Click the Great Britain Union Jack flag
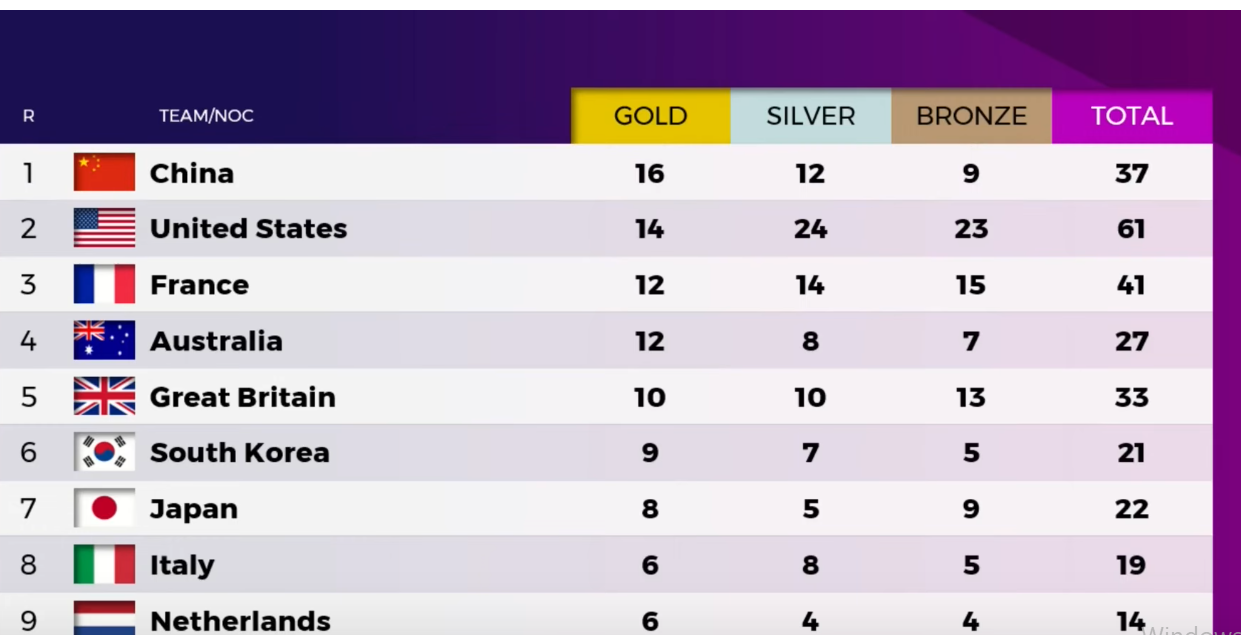The height and width of the screenshot is (635, 1241). click(104, 396)
